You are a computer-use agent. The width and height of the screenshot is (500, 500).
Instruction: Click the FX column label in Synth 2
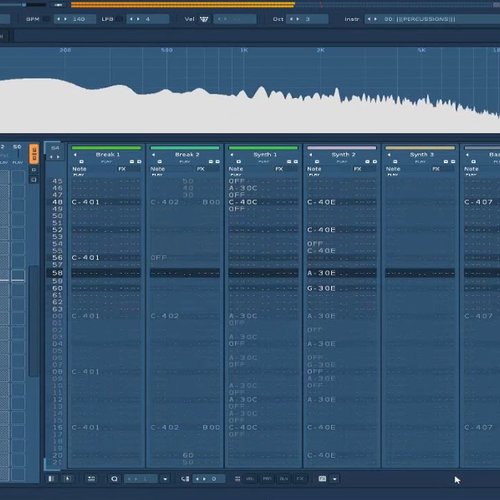click(x=357, y=169)
